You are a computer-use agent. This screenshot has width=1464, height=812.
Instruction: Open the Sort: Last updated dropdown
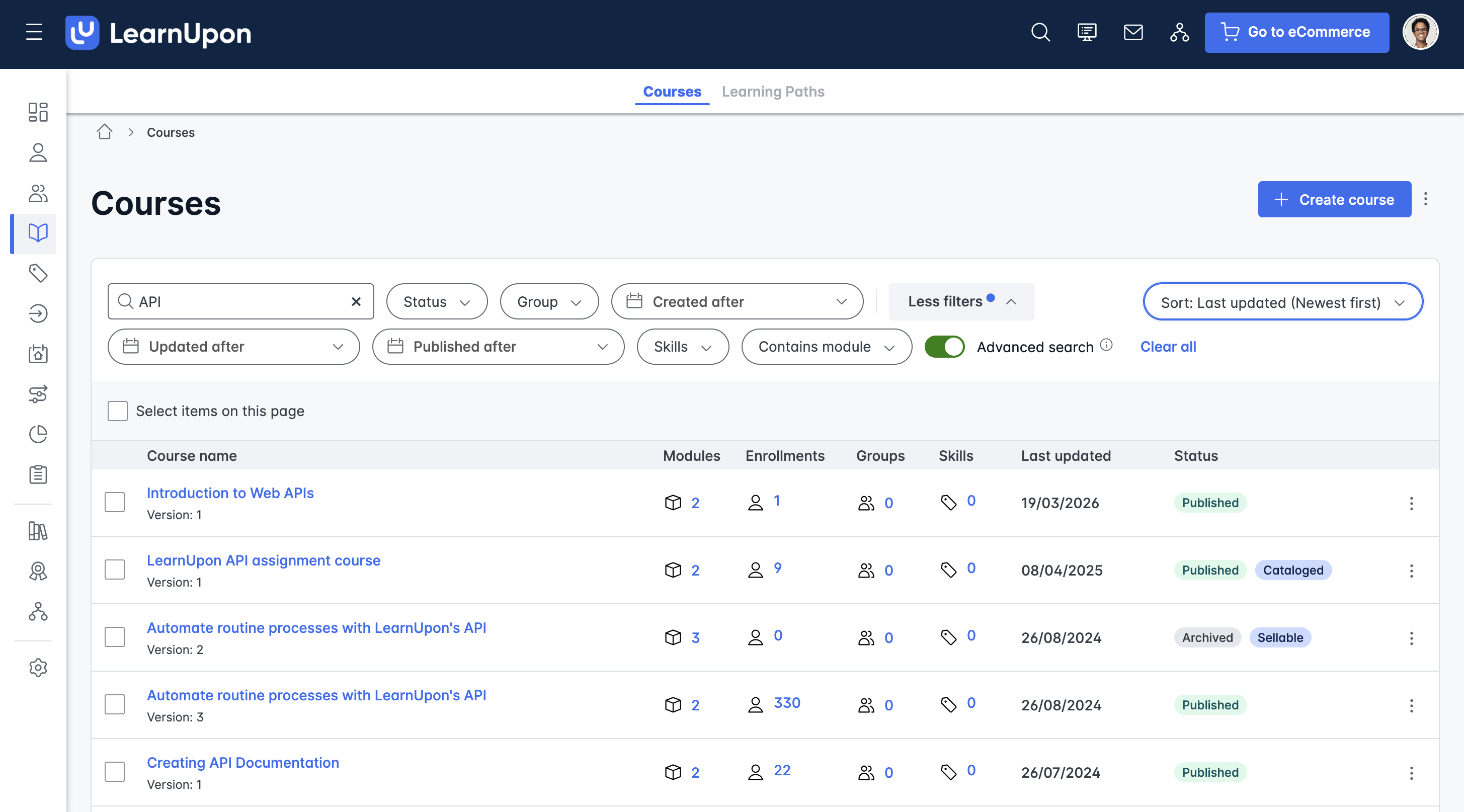tap(1283, 302)
